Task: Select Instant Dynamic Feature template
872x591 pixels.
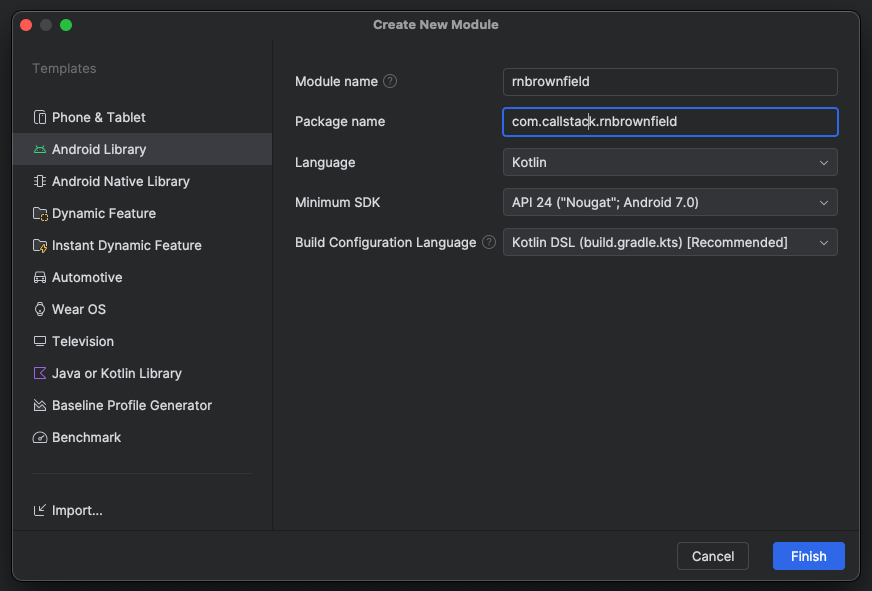Action: (126, 245)
